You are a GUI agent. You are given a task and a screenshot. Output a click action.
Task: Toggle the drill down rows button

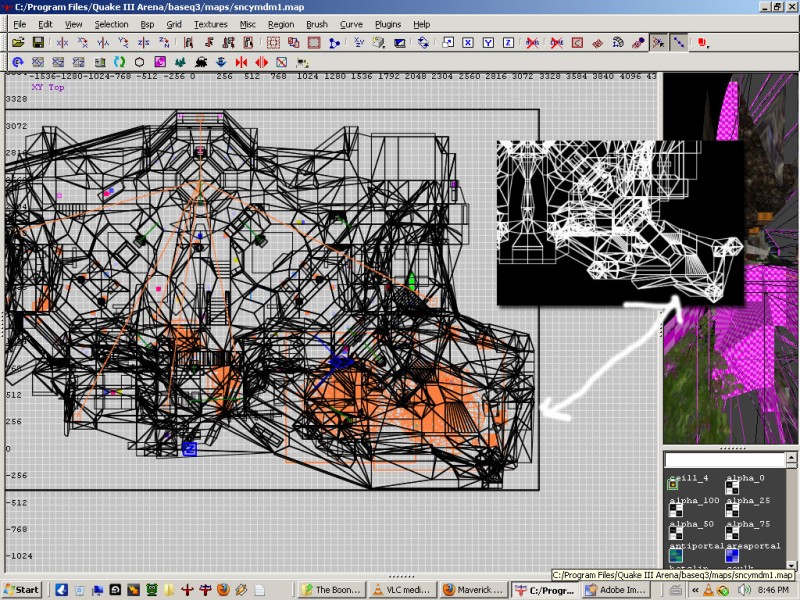(x=679, y=43)
